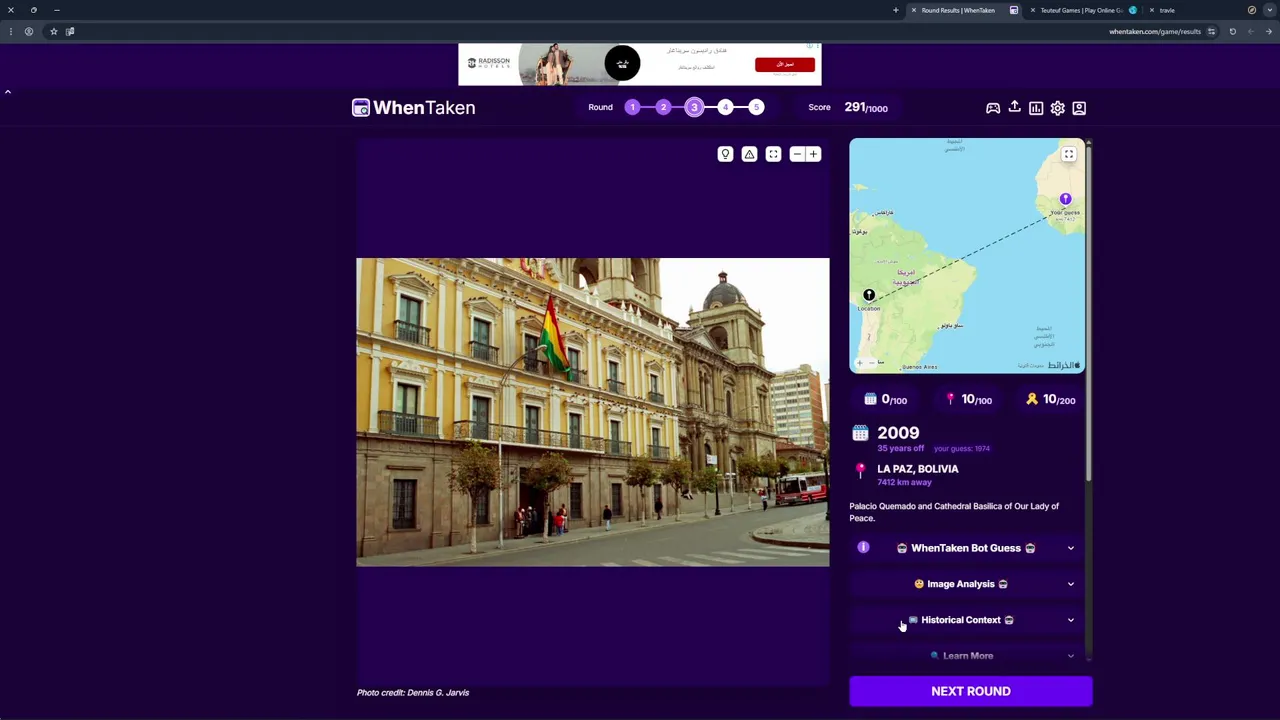This screenshot has height=720, width=1280.
Task: Open settings gear in WhenTaken header
Action: [1057, 108]
